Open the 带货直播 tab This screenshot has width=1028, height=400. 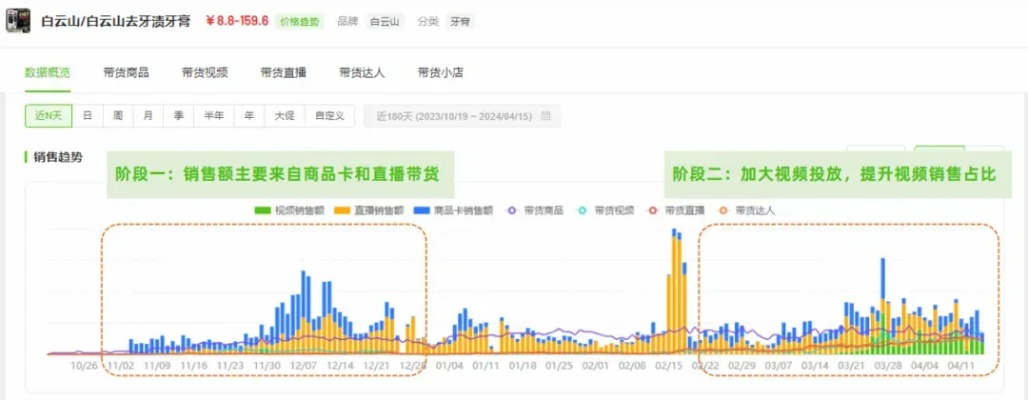pos(283,73)
